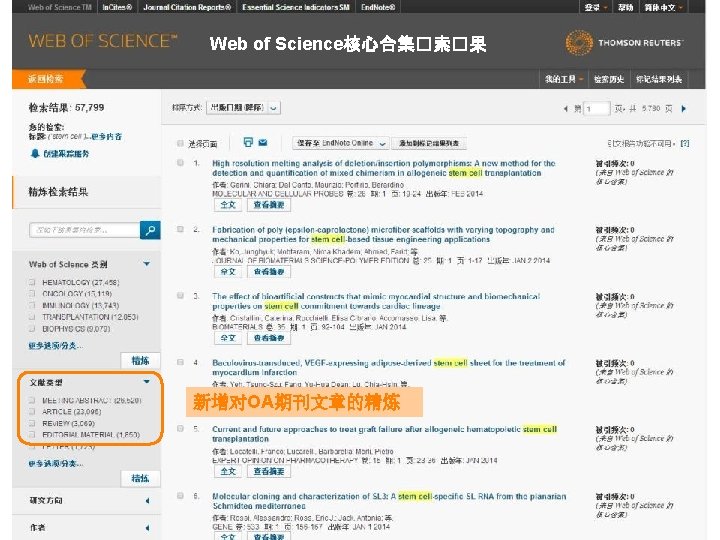Tick the HEMATOLOGY category checkbox

pos(32,282)
